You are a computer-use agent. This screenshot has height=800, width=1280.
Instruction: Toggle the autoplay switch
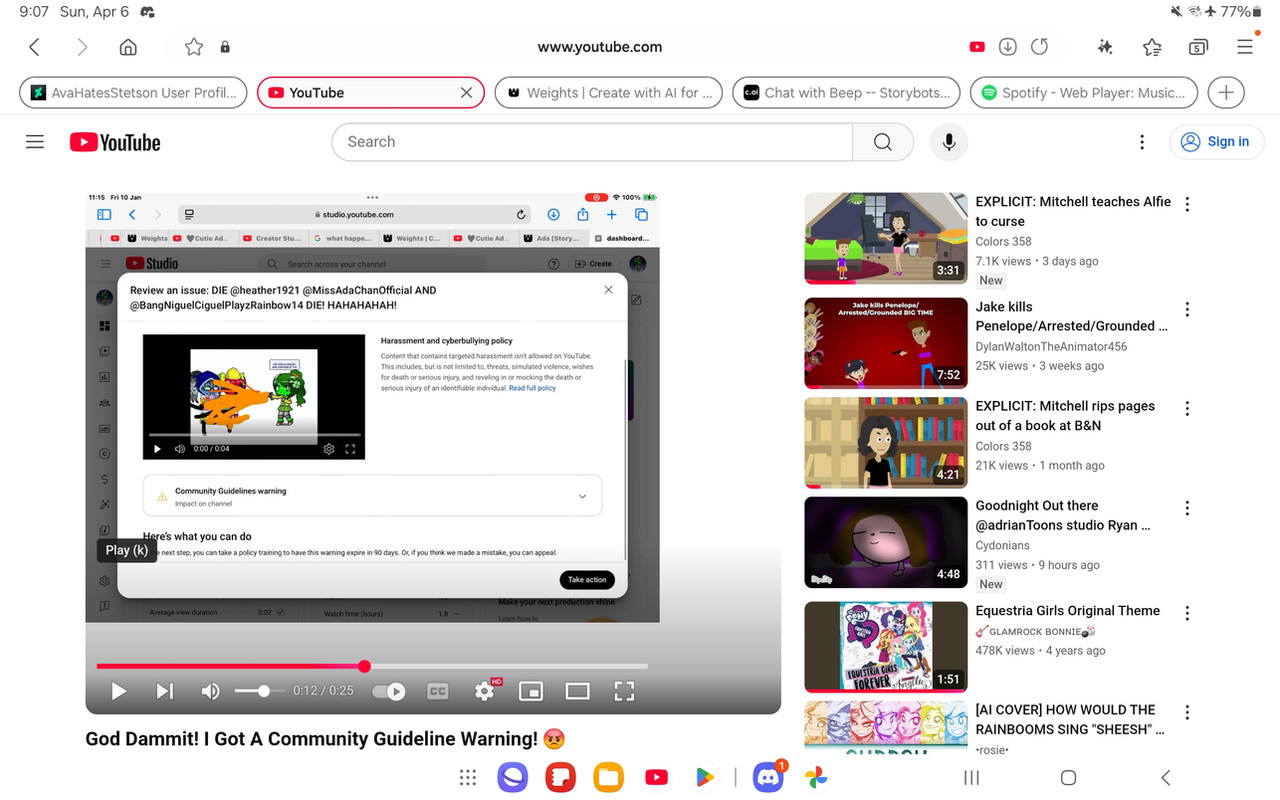pyautogui.click(x=389, y=691)
